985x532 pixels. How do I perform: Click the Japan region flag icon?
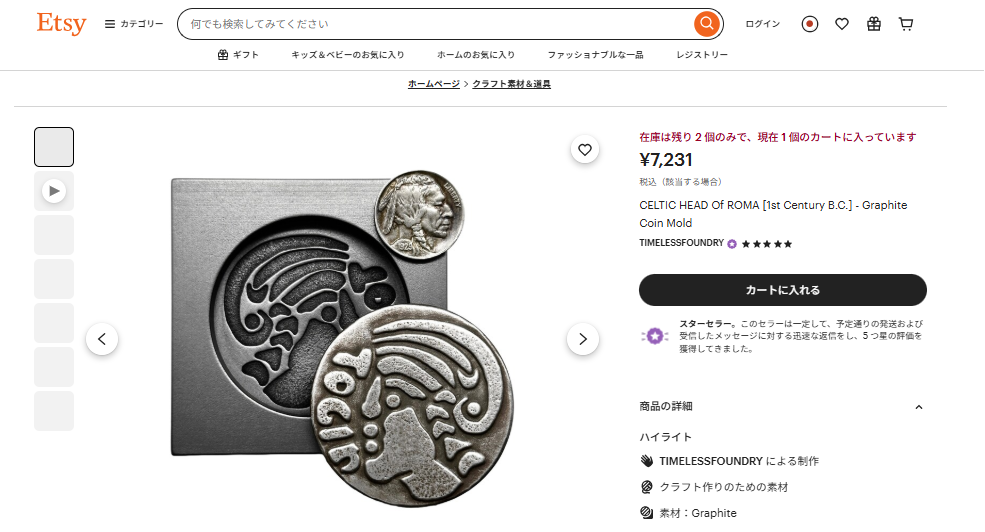pyautogui.click(x=810, y=24)
